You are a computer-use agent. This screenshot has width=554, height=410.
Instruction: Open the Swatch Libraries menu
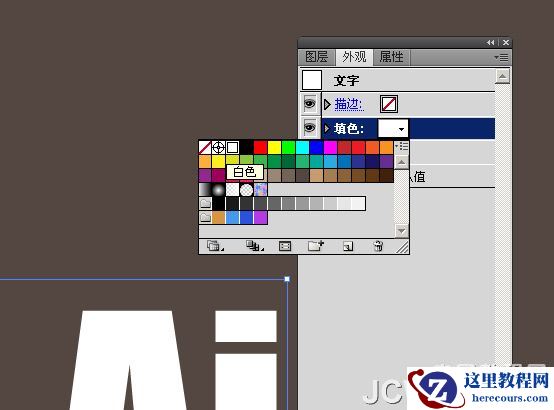(x=214, y=246)
